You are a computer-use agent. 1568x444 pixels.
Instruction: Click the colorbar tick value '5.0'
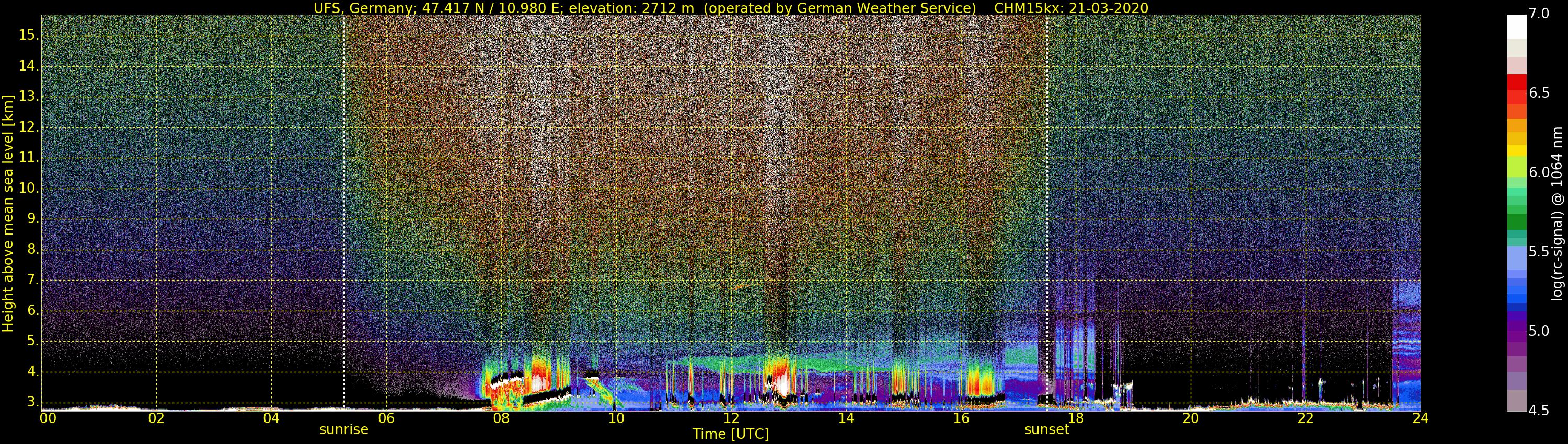tap(1539, 332)
